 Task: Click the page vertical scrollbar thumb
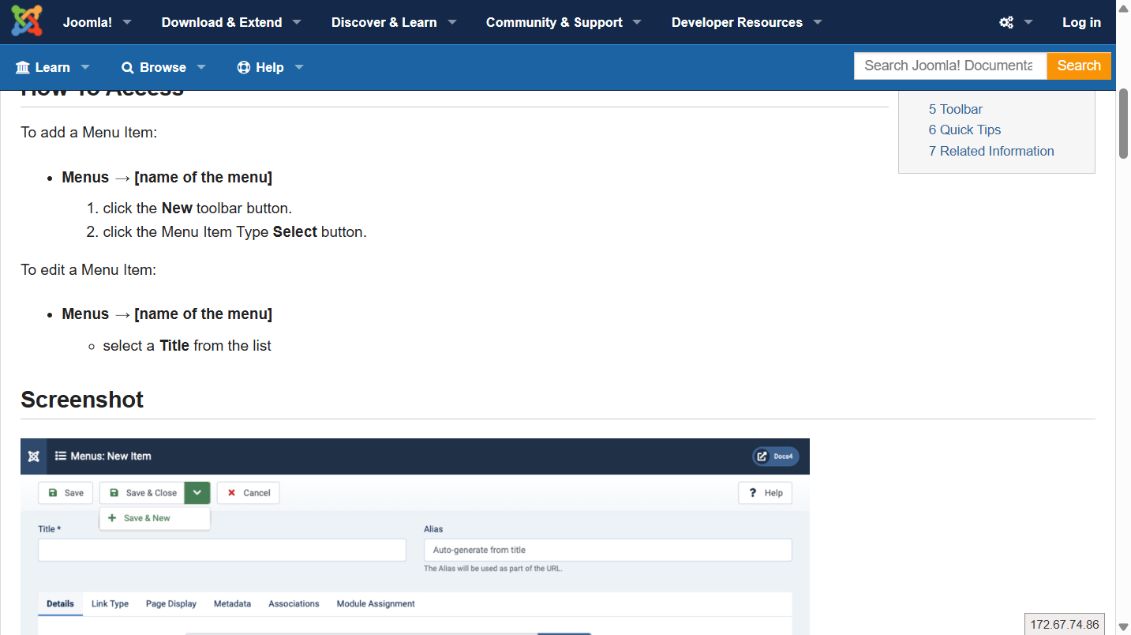point(1123,123)
